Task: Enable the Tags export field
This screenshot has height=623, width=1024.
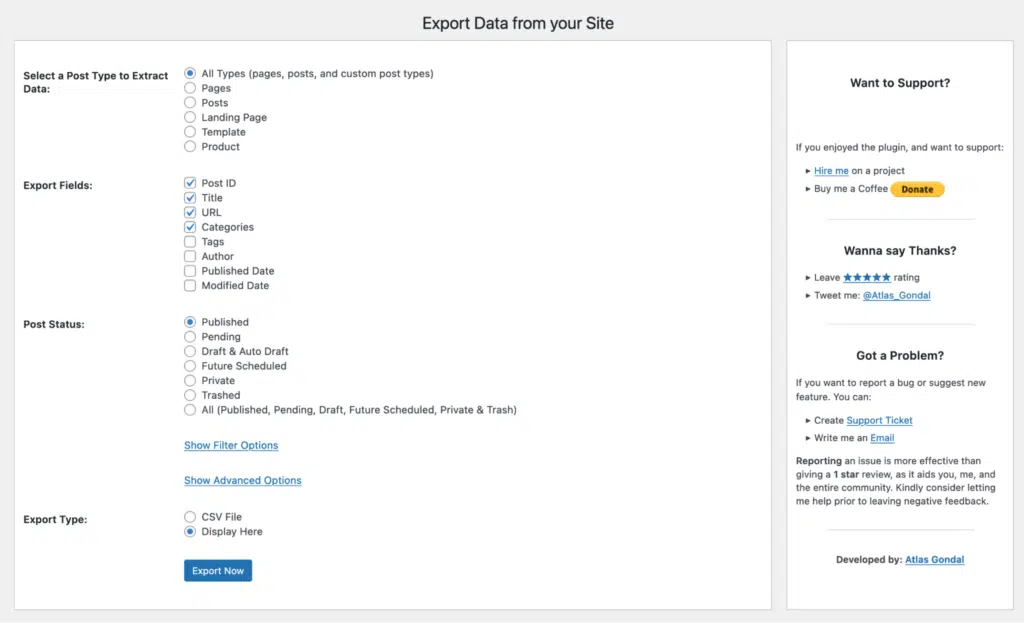Action: (190, 242)
